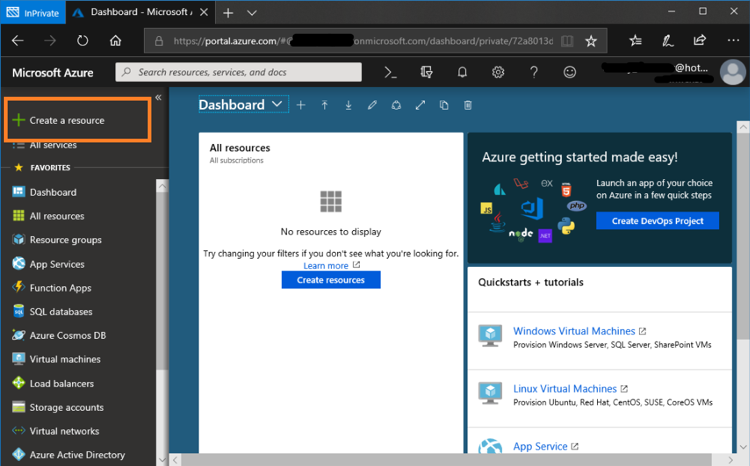Click the New dashboard plus icon
The height and width of the screenshot is (466, 750).
[301, 105]
